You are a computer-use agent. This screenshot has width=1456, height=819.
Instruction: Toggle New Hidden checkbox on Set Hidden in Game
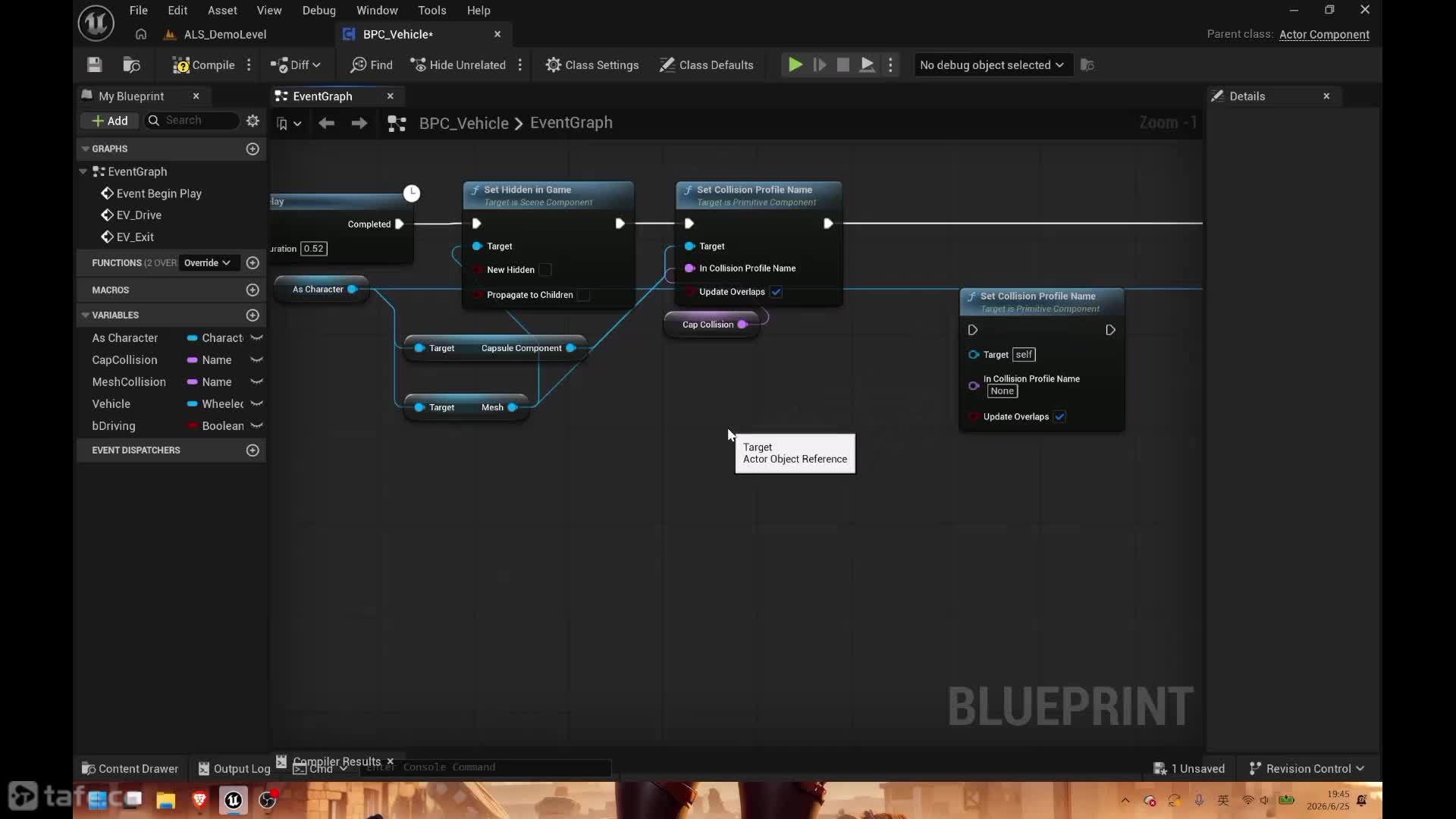545,270
